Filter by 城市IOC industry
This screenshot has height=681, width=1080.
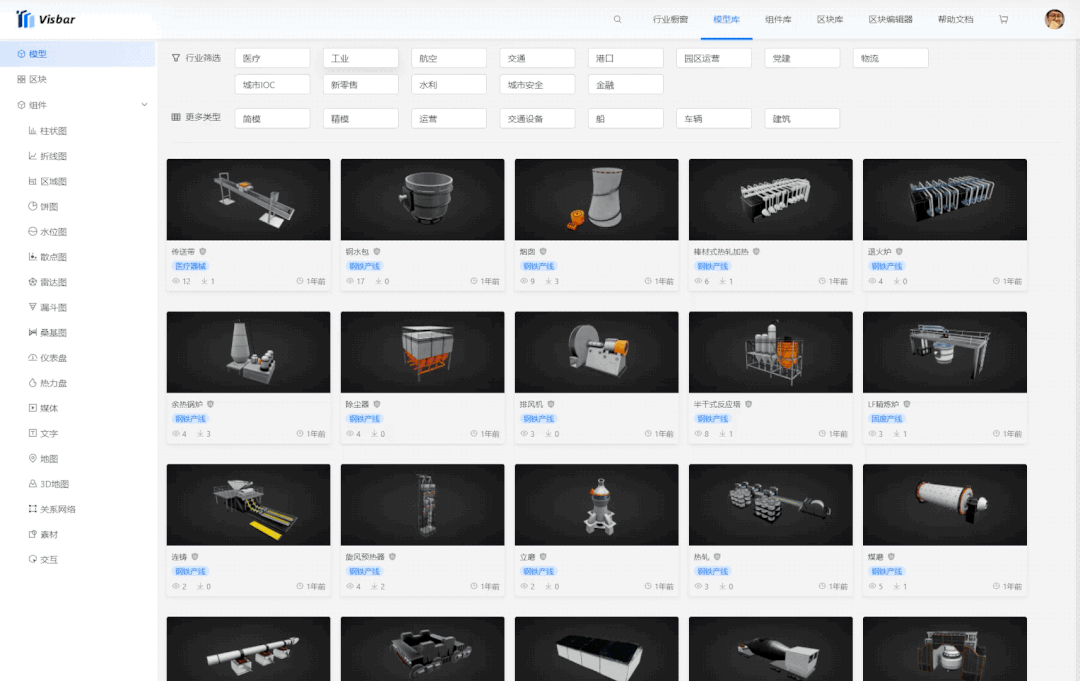pos(272,85)
